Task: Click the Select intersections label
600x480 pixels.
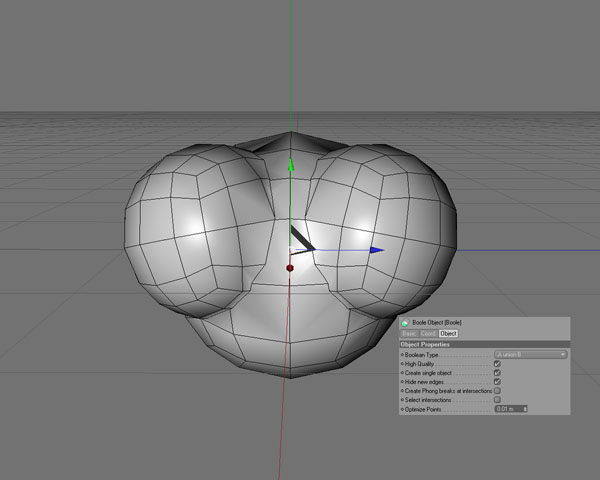Action: (x=428, y=400)
